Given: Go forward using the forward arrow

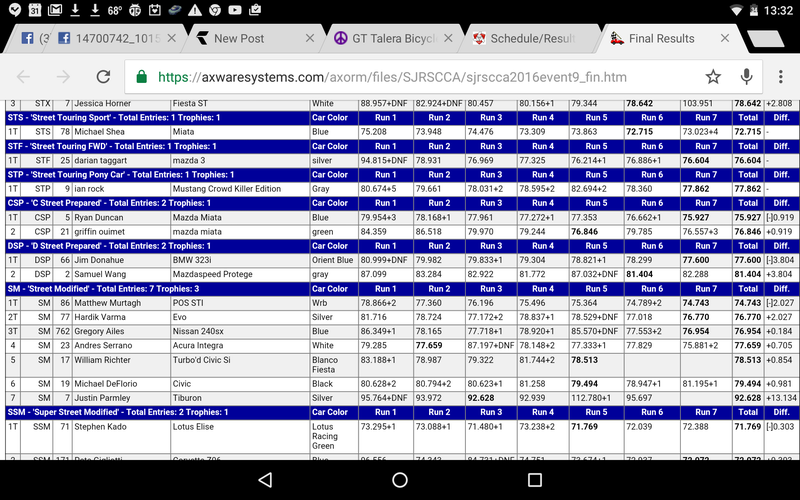Looking at the screenshot, I should click(63, 77).
